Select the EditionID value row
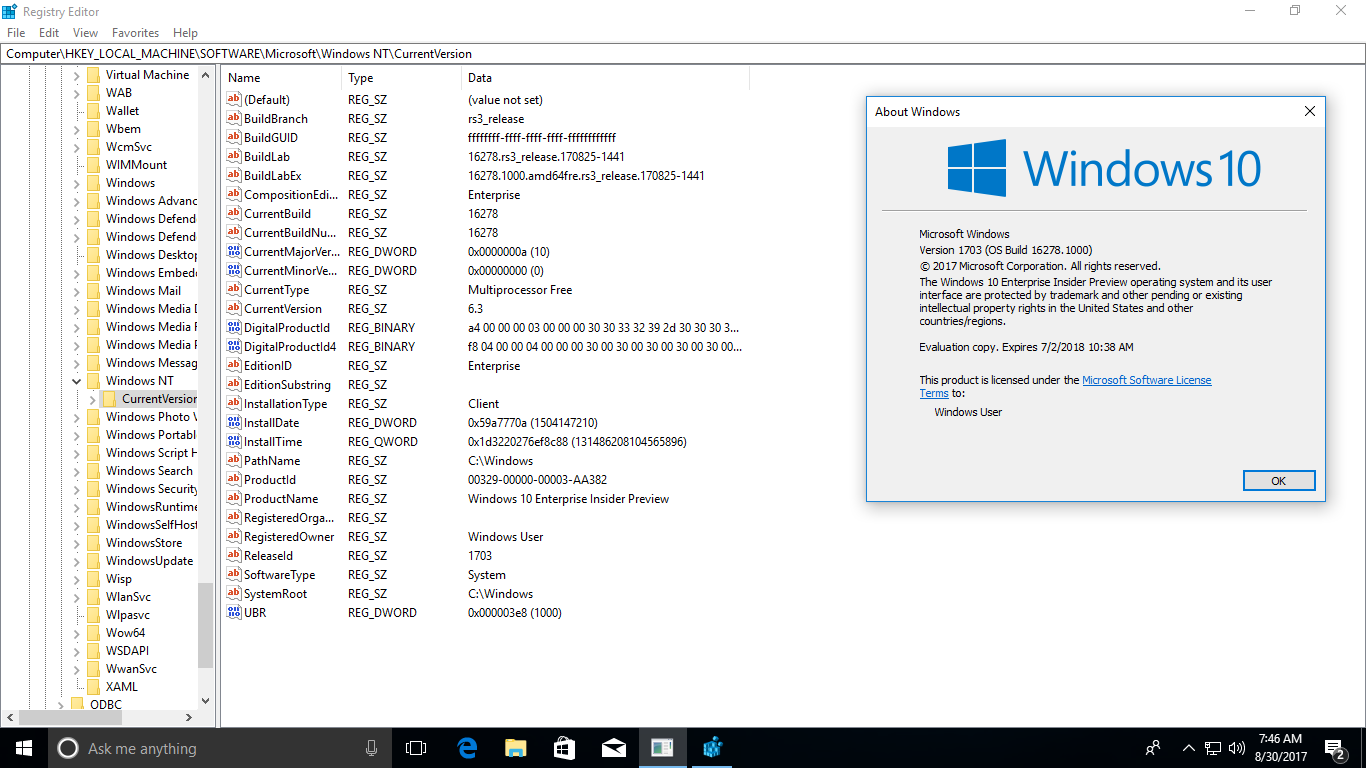 tap(484, 365)
